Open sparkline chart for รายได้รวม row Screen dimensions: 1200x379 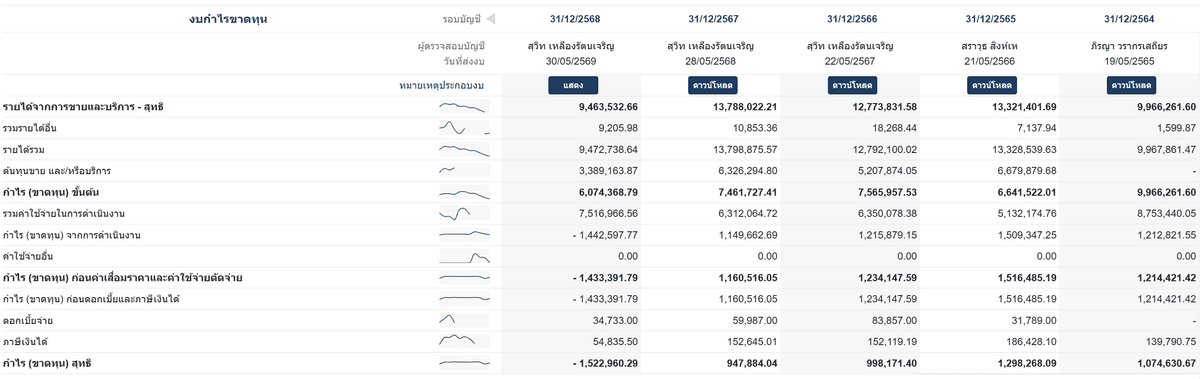465,149
